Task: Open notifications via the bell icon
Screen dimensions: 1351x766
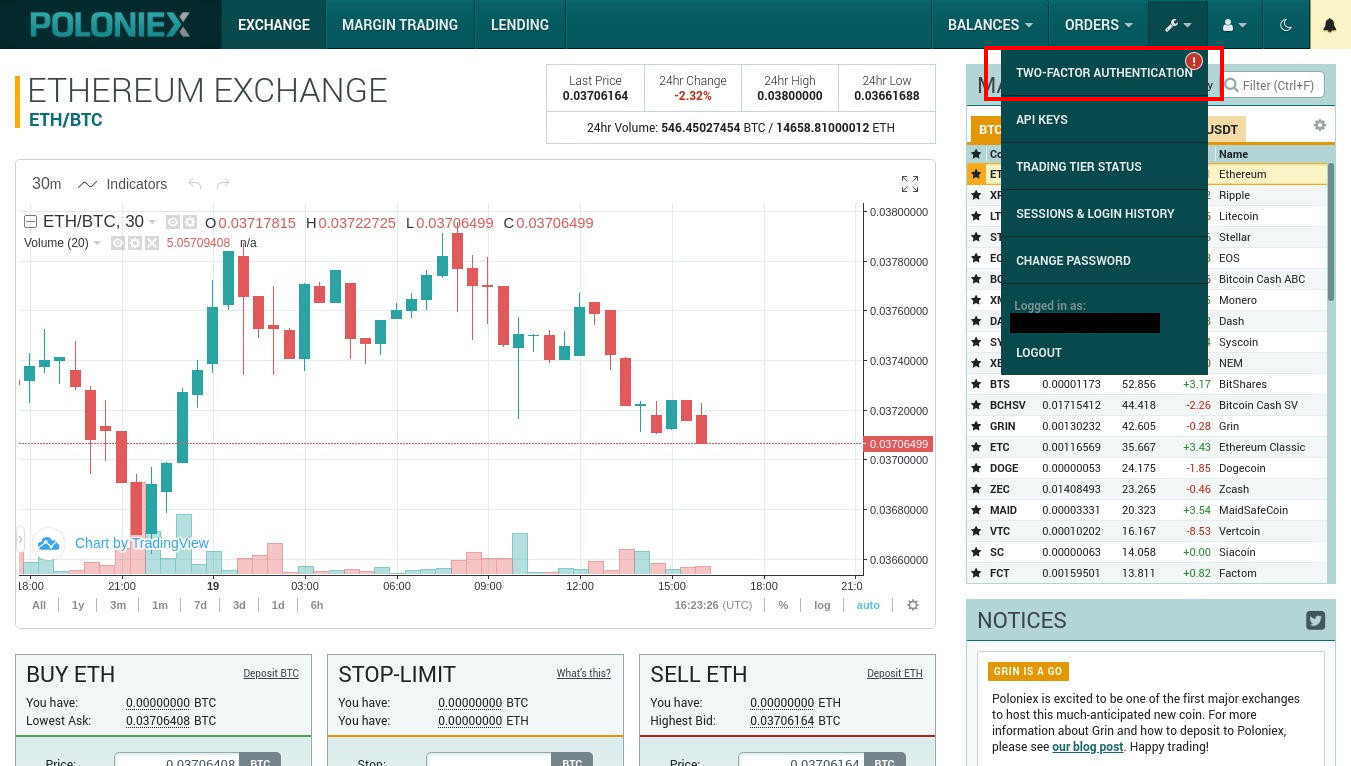Action: click(1329, 25)
